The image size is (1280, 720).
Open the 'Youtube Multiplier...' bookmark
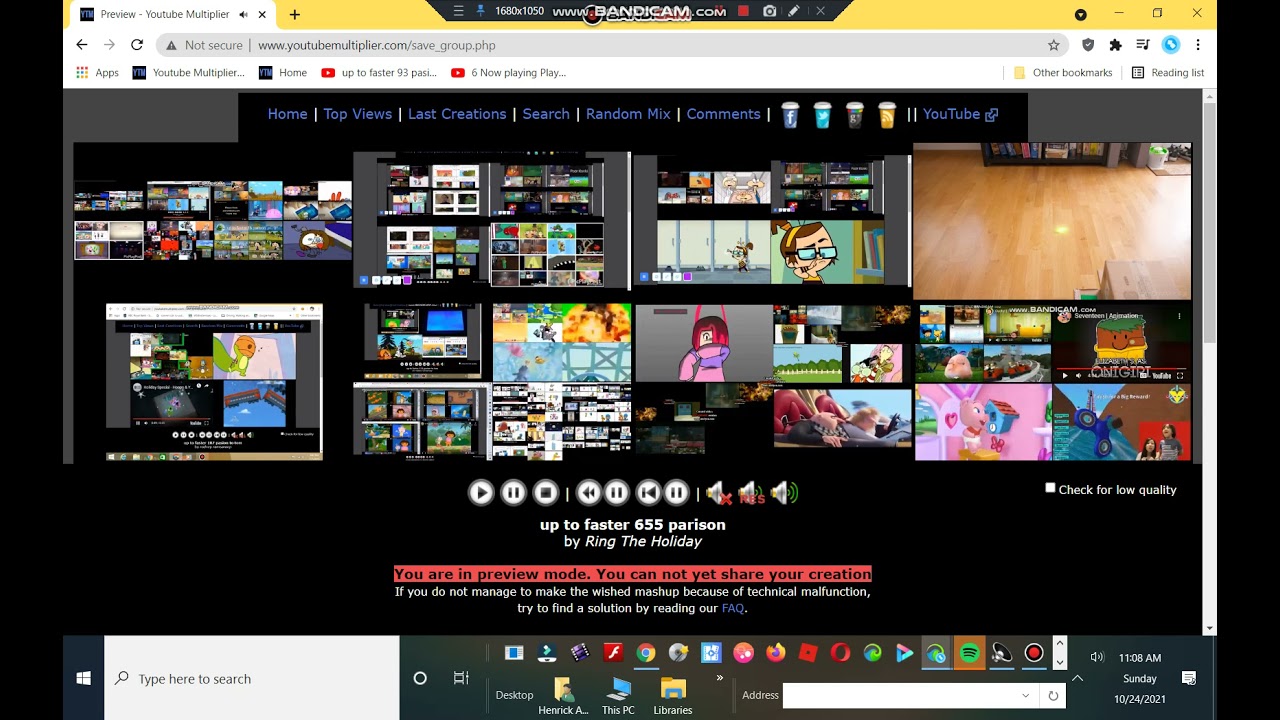tap(188, 72)
